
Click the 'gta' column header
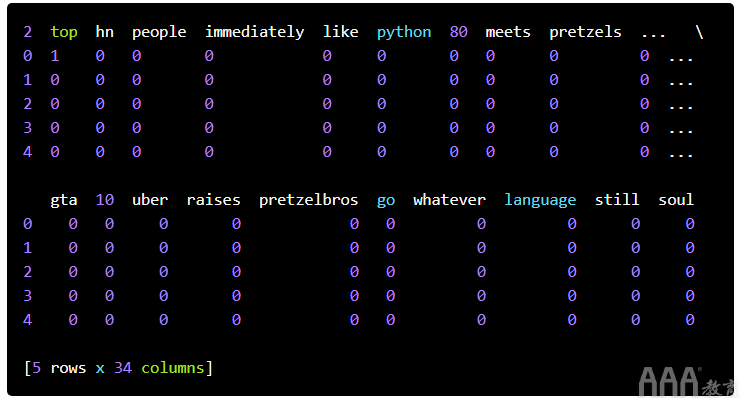(x=64, y=200)
